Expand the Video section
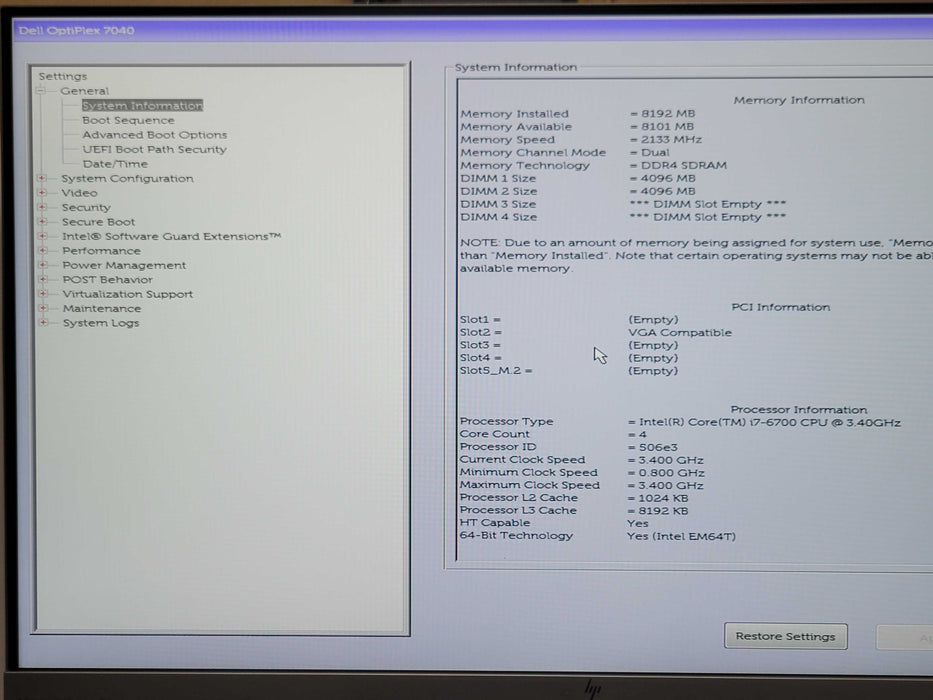Viewport: 933px width, 700px height. point(42,192)
